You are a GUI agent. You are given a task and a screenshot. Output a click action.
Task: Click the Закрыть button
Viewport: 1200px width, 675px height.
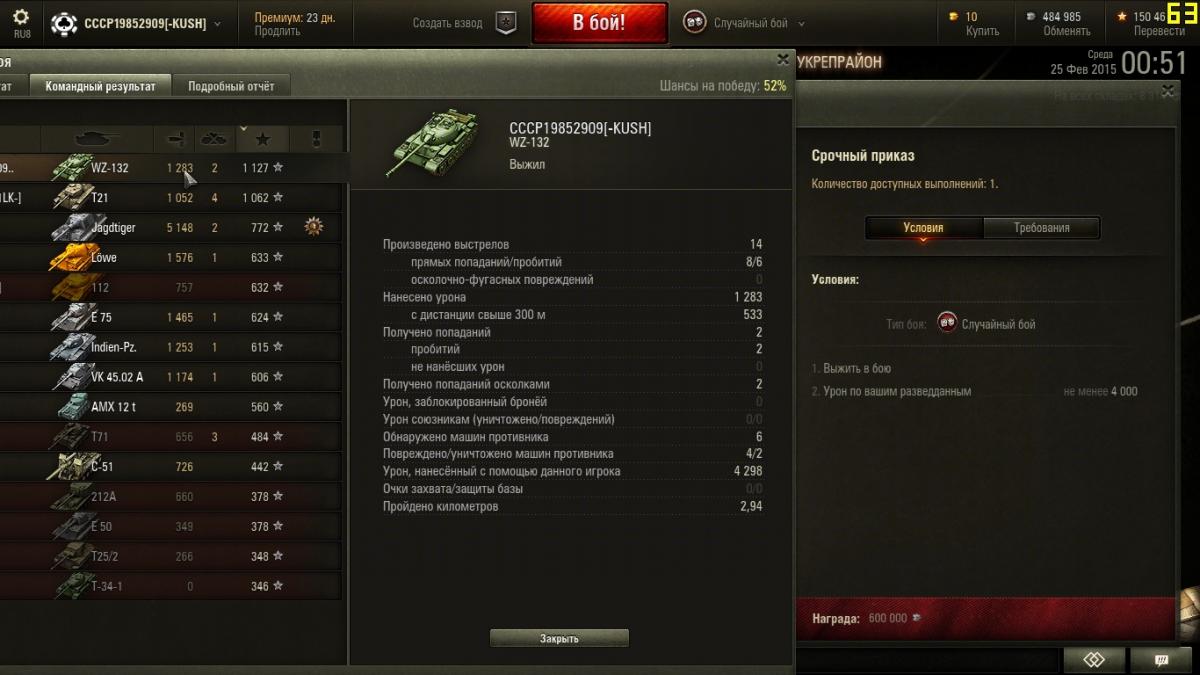(x=559, y=638)
